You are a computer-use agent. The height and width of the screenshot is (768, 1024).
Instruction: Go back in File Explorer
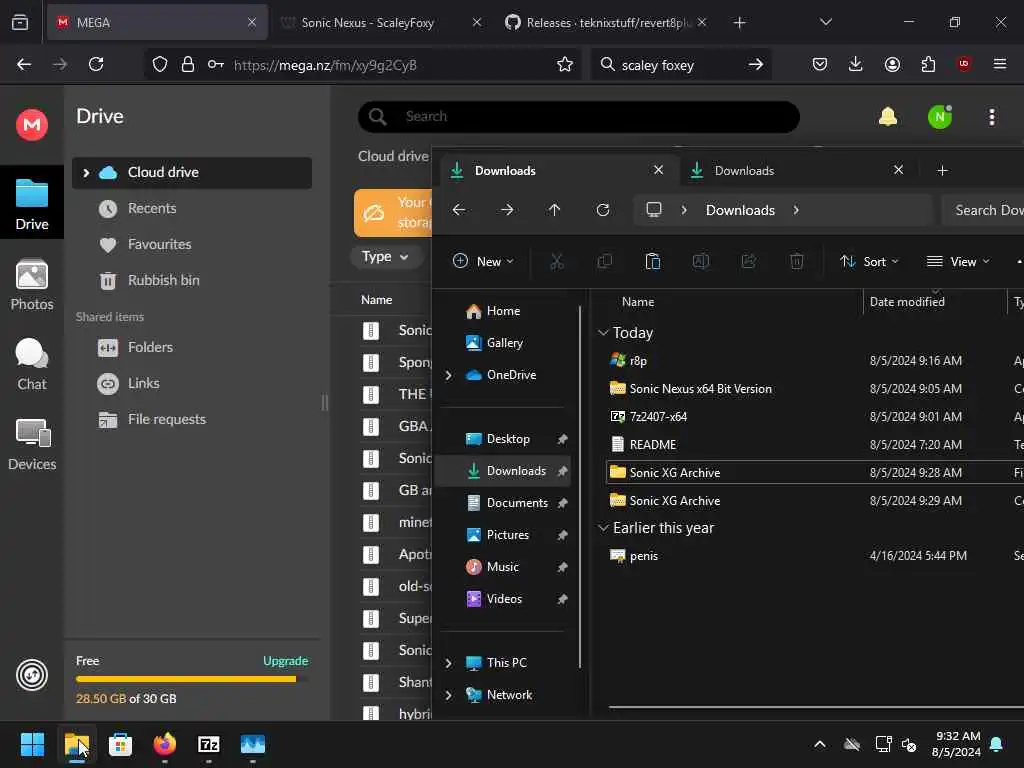click(x=459, y=210)
